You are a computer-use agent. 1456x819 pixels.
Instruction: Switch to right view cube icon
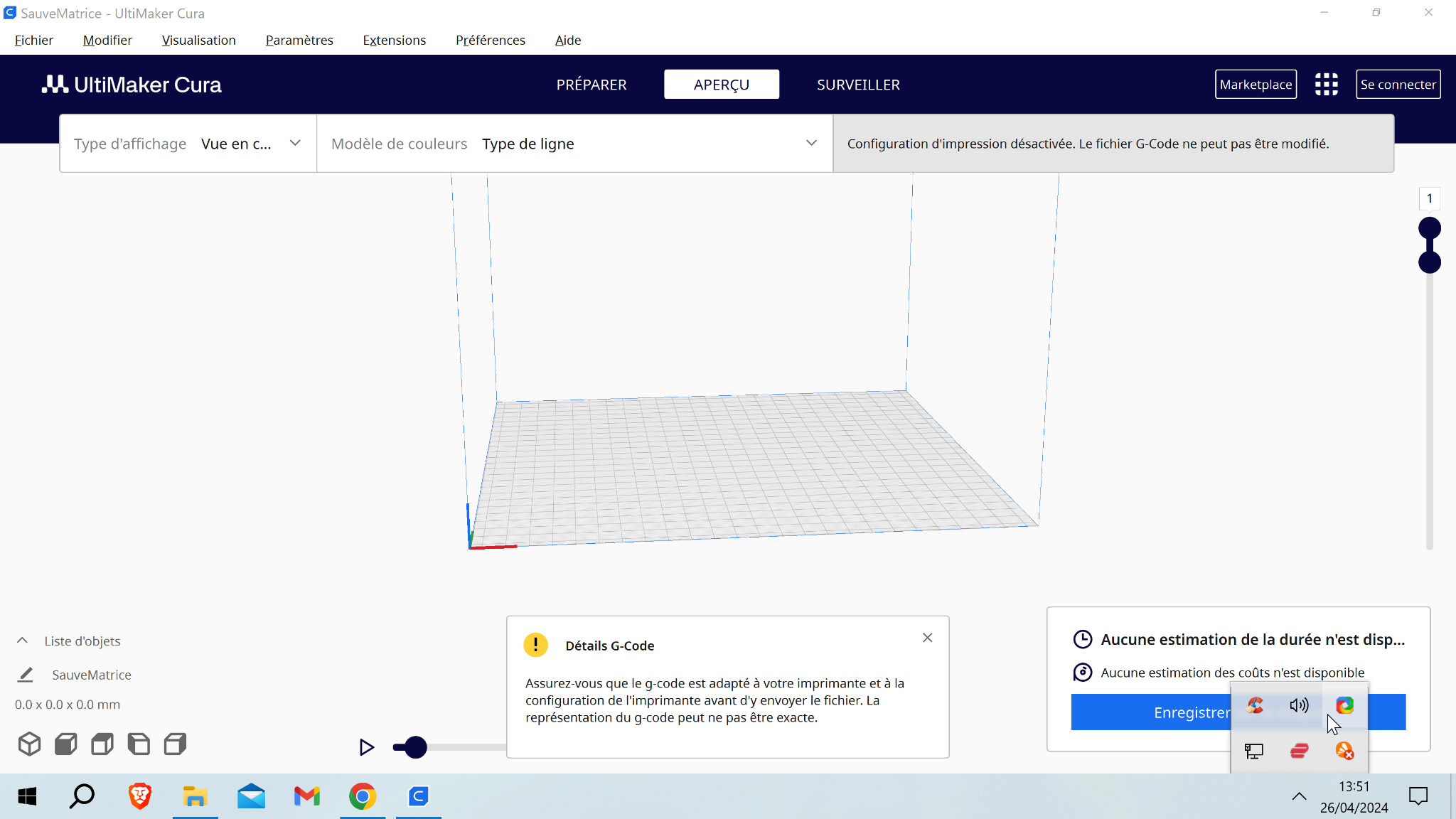pos(175,744)
